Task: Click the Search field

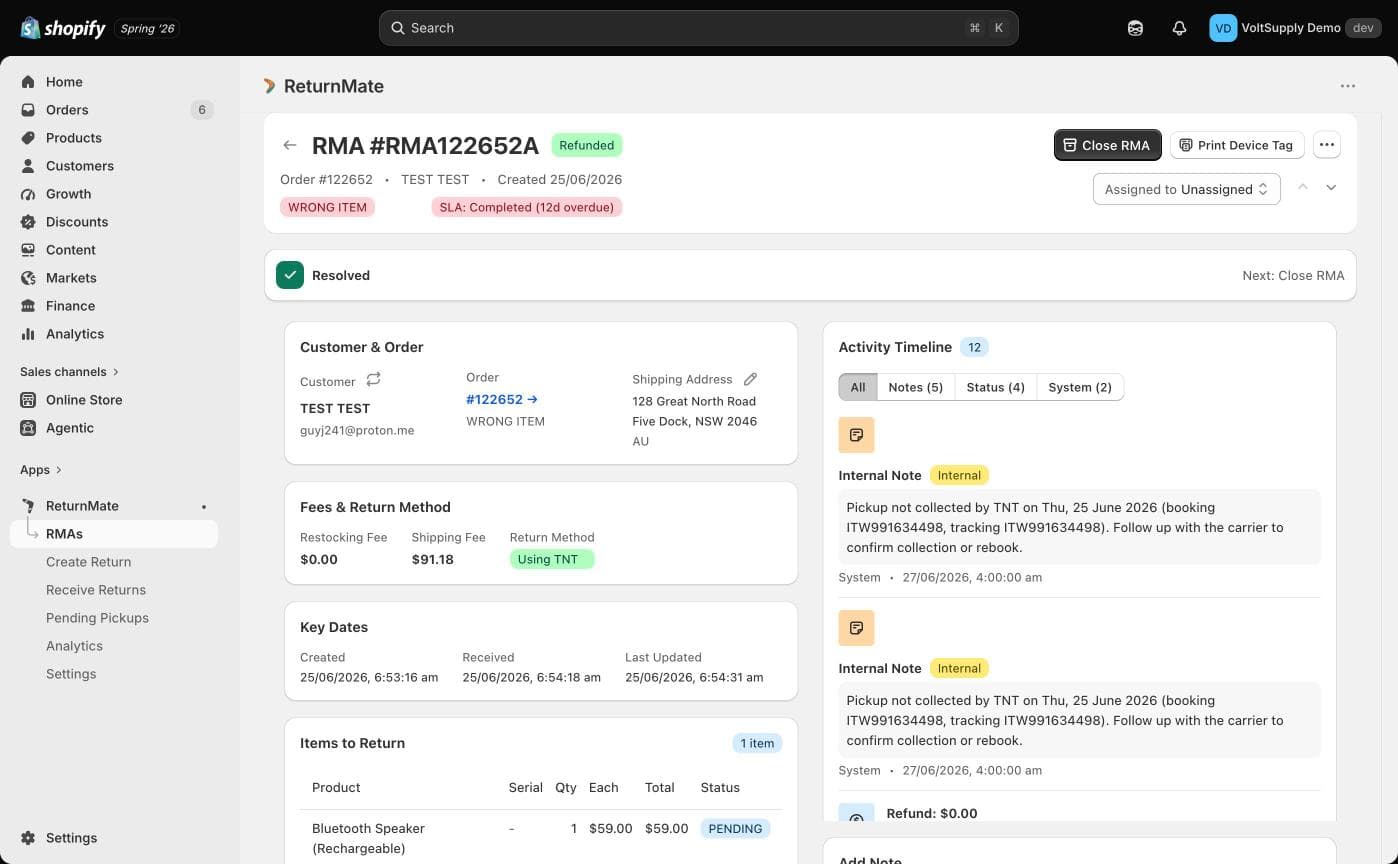Action: (x=698, y=28)
